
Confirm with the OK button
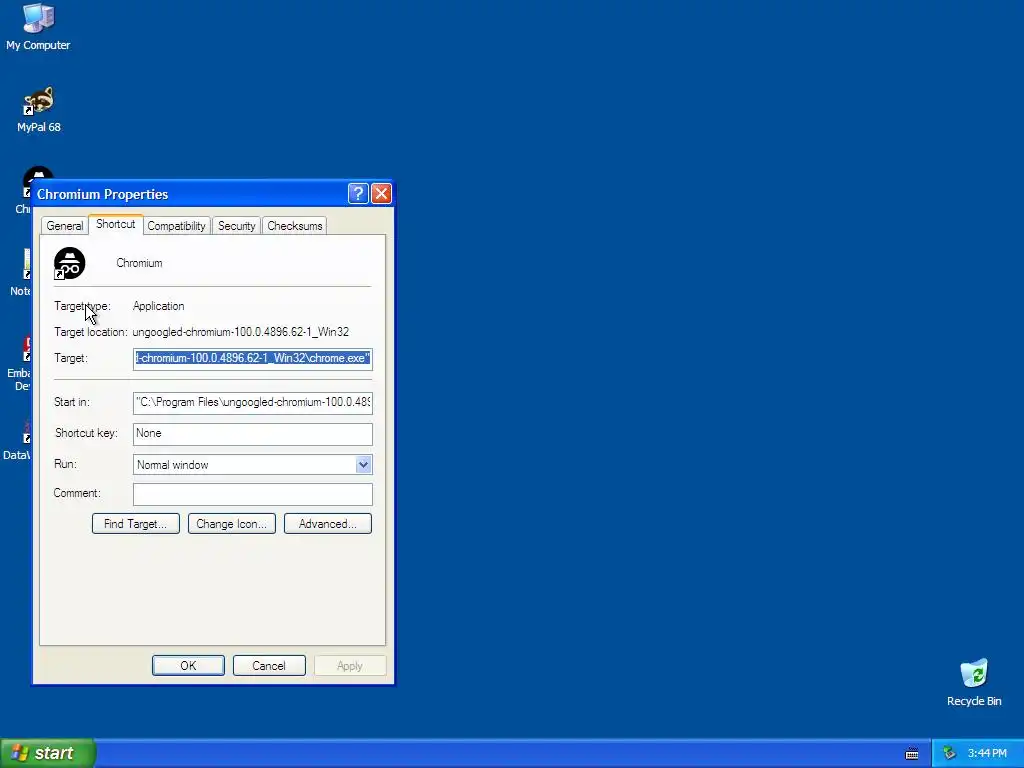coord(188,665)
